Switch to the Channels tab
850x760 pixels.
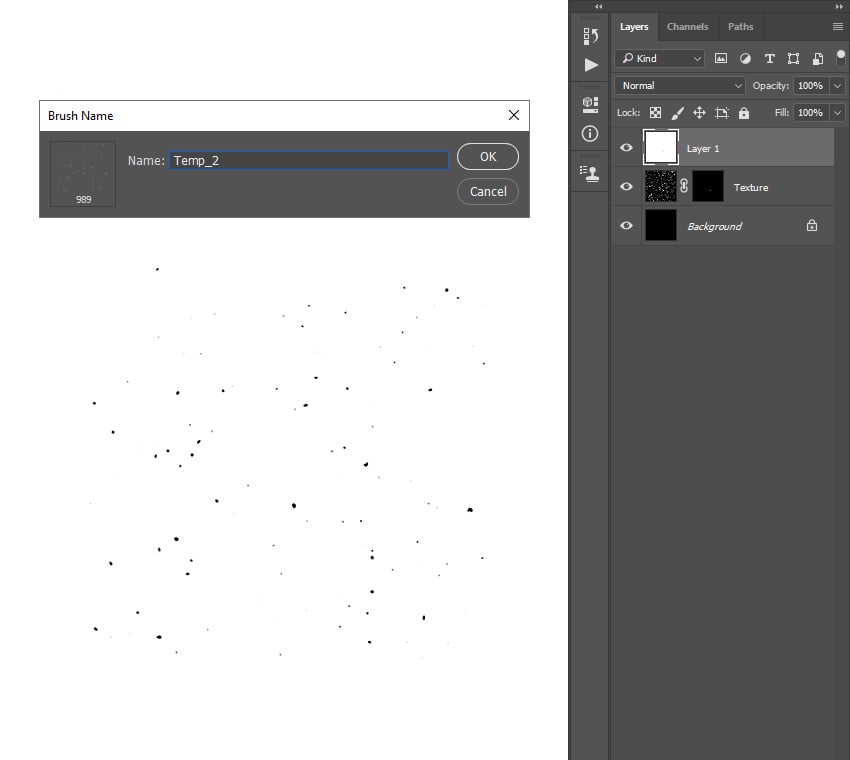[x=688, y=26]
